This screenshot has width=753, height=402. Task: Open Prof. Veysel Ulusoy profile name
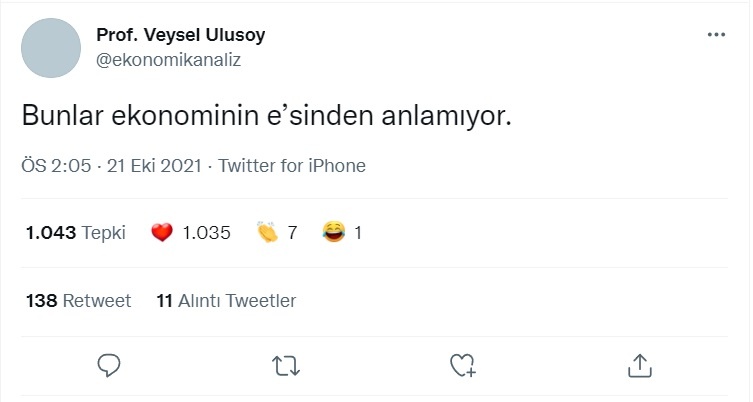[x=181, y=35]
